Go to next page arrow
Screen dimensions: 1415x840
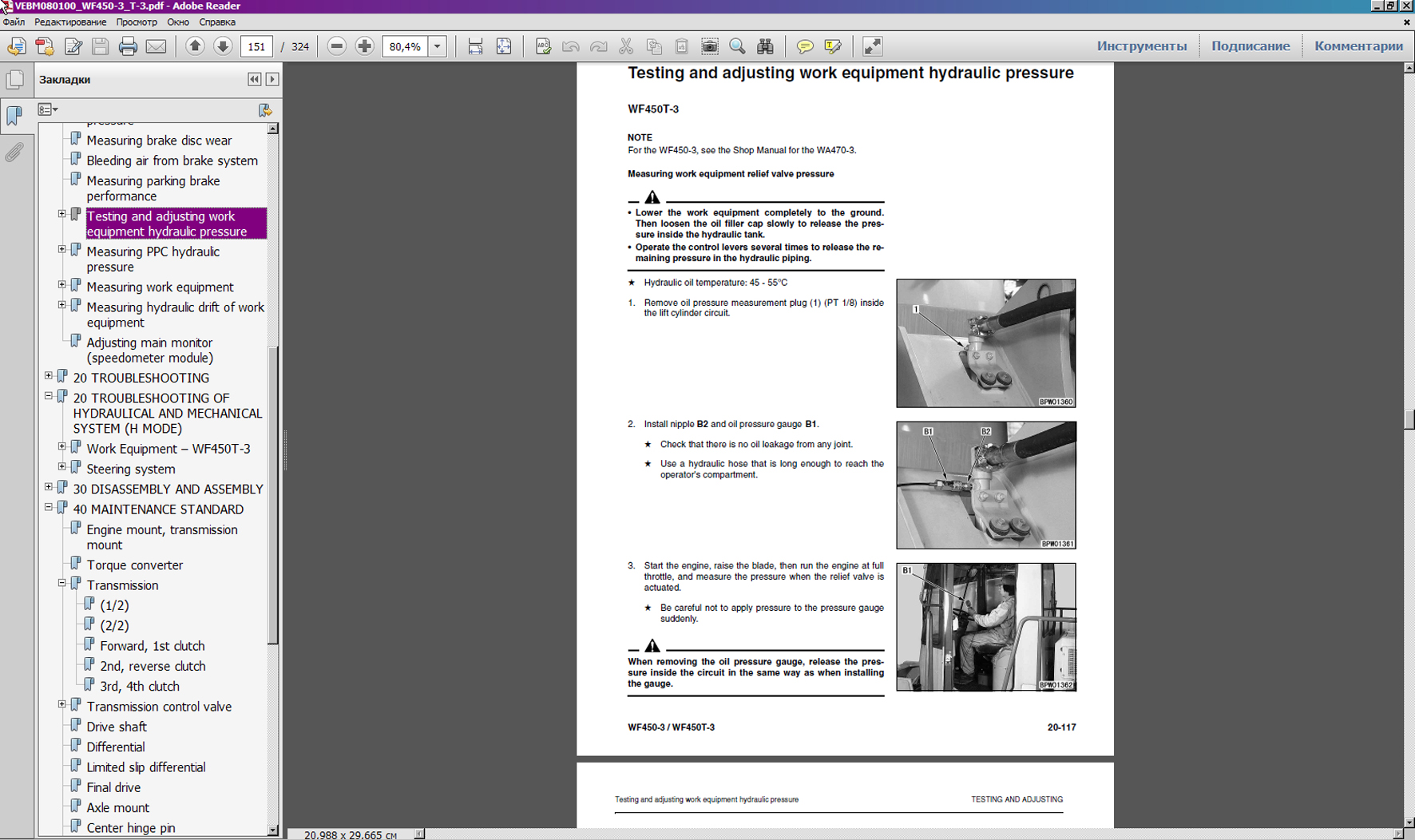(x=223, y=46)
